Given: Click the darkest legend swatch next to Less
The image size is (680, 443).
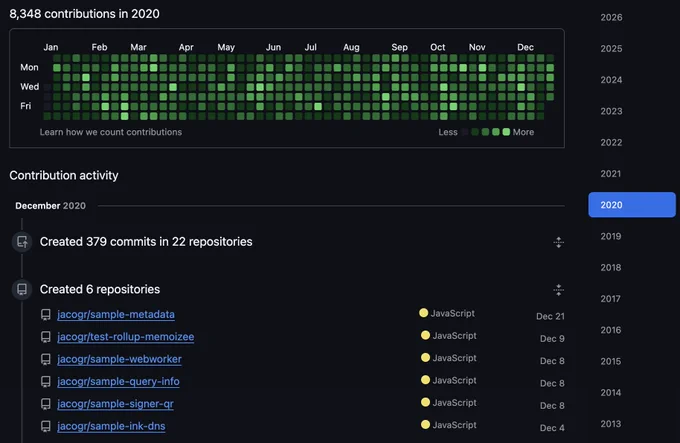Looking at the screenshot, I should [465, 132].
